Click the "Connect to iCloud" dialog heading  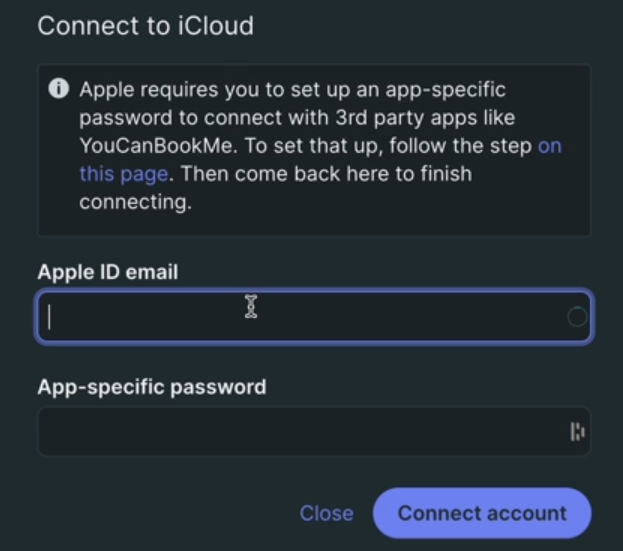[145, 25]
